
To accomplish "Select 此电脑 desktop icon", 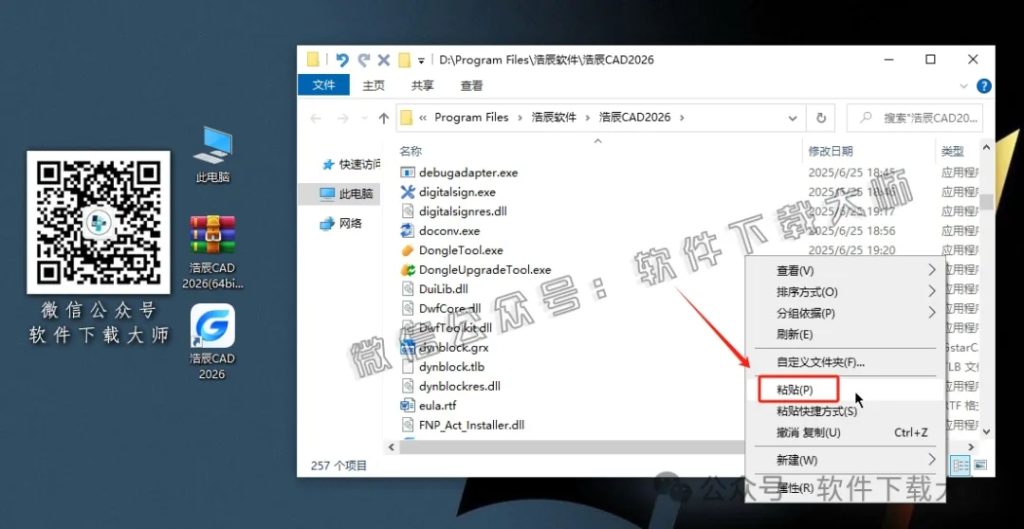I will (x=213, y=155).
